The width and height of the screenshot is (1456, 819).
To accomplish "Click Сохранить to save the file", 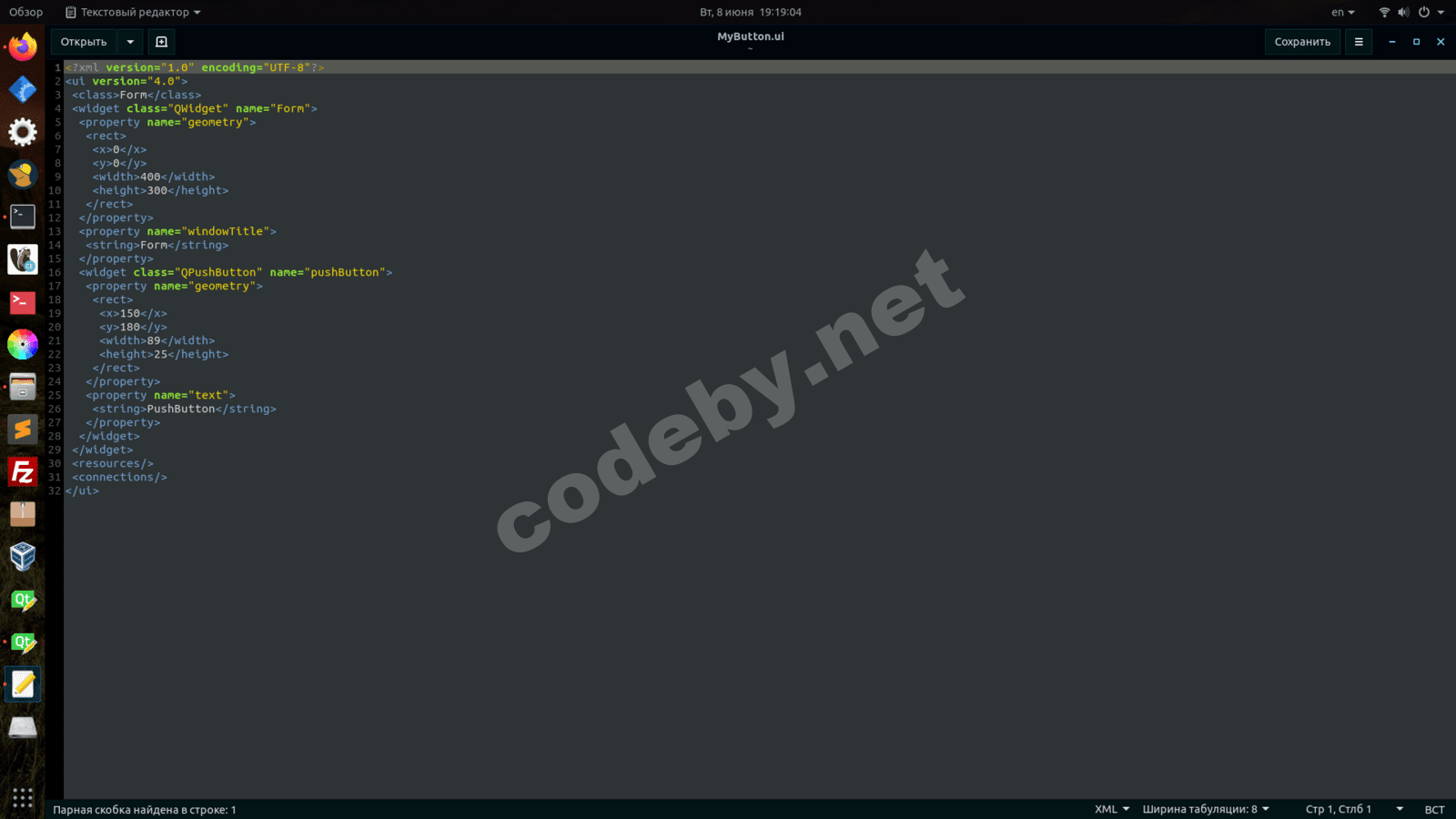I will [x=1302, y=42].
